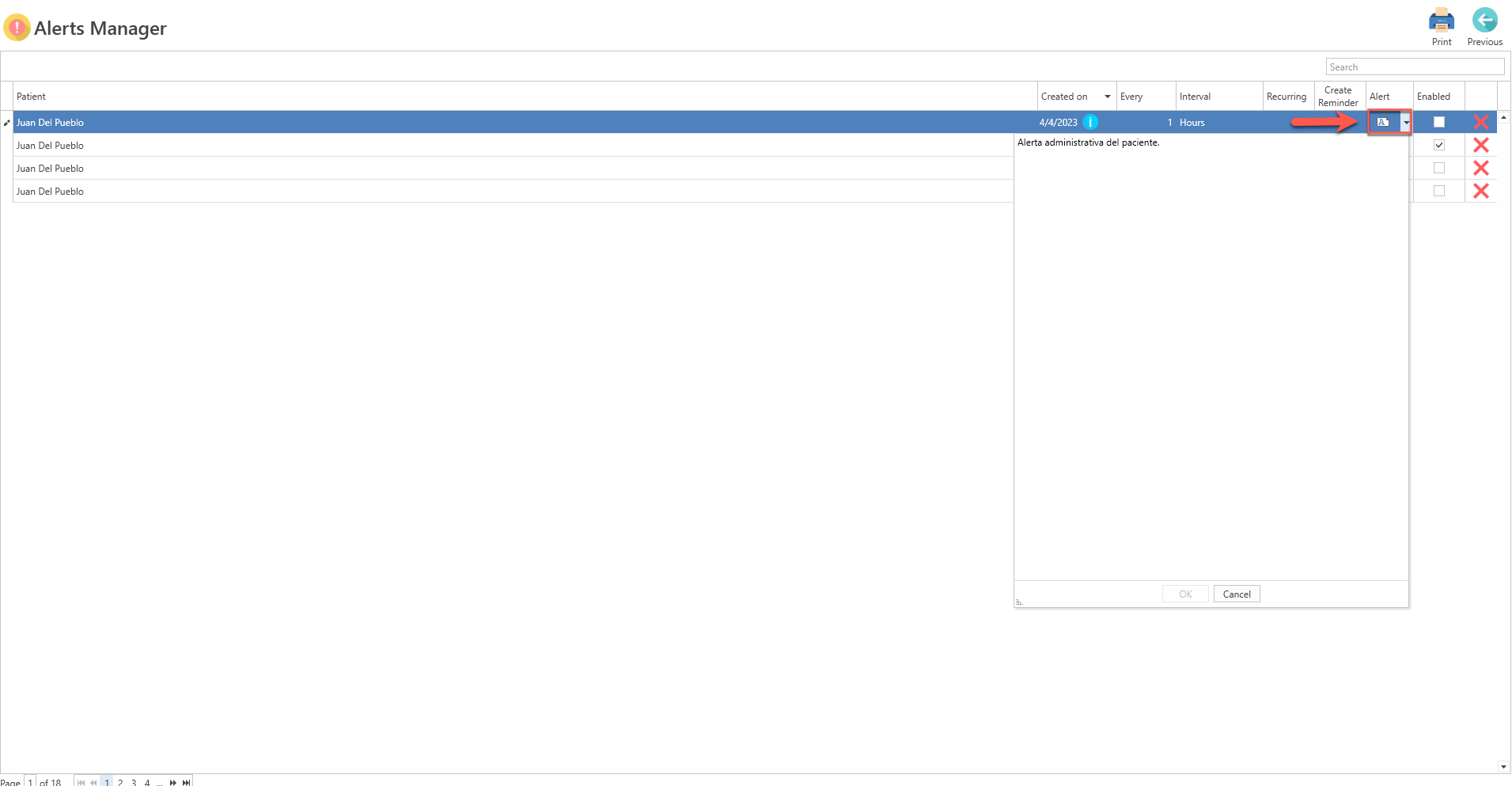Screen dimensions: 1512x786
Task: Sort by the Patient column header
Action: (x=525, y=97)
